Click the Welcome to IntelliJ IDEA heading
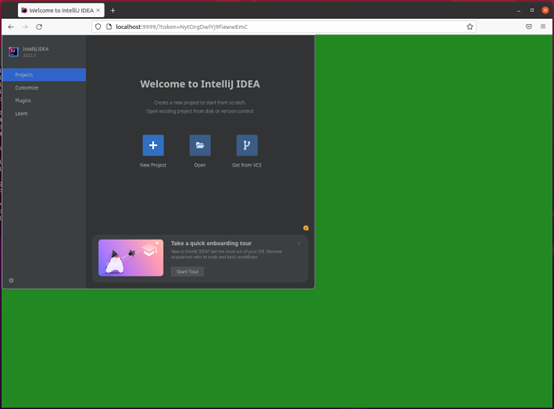This screenshot has height=409, width=554. 200,84
